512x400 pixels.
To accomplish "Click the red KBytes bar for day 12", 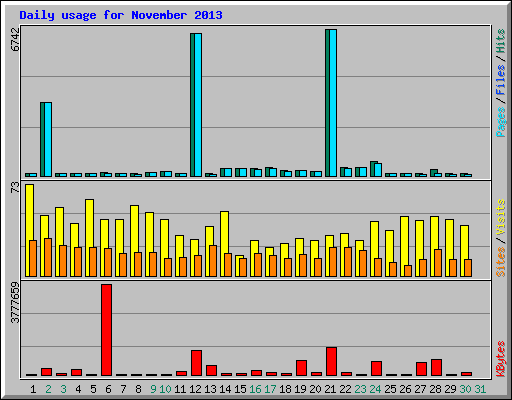I will pyautogui.click(x=196, y=363).
